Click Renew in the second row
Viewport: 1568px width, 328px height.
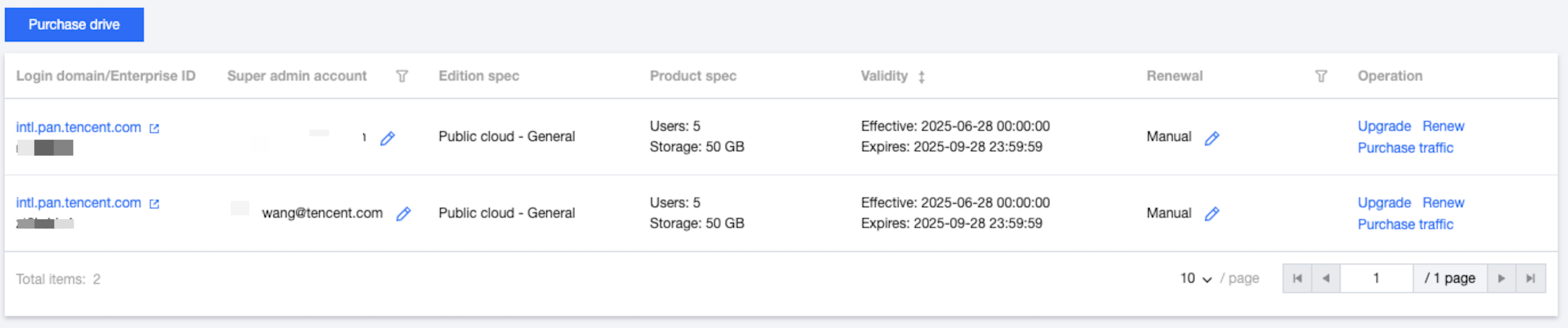[x=1443, y=203]
